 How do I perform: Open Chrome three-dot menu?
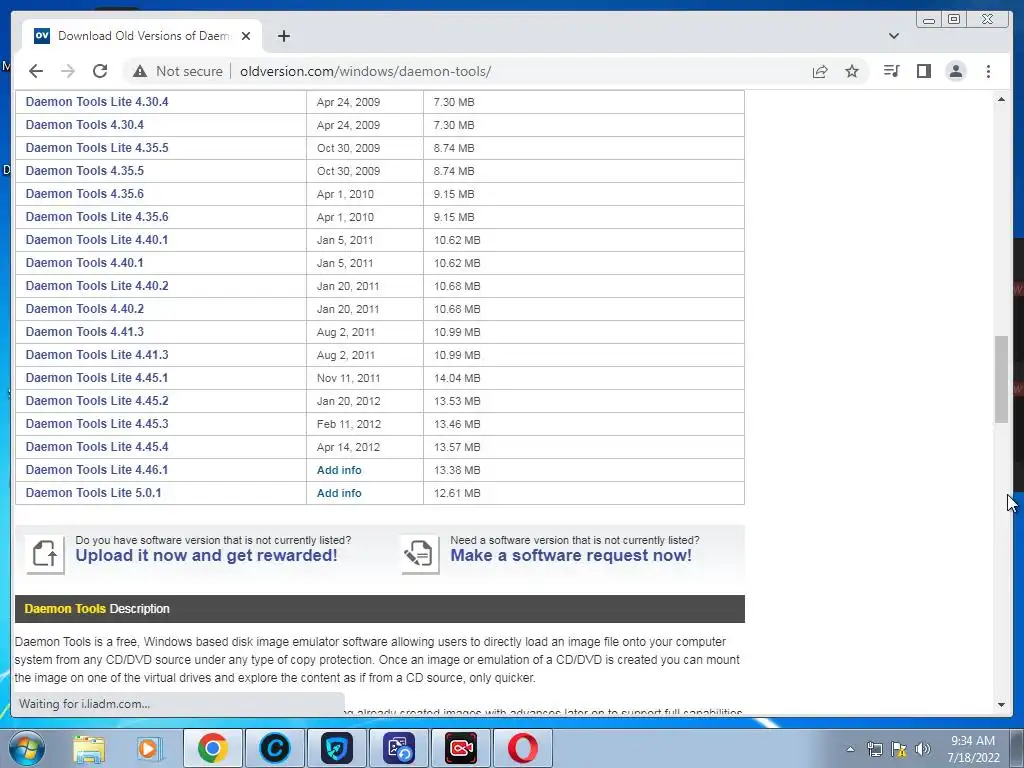[988, 71]
